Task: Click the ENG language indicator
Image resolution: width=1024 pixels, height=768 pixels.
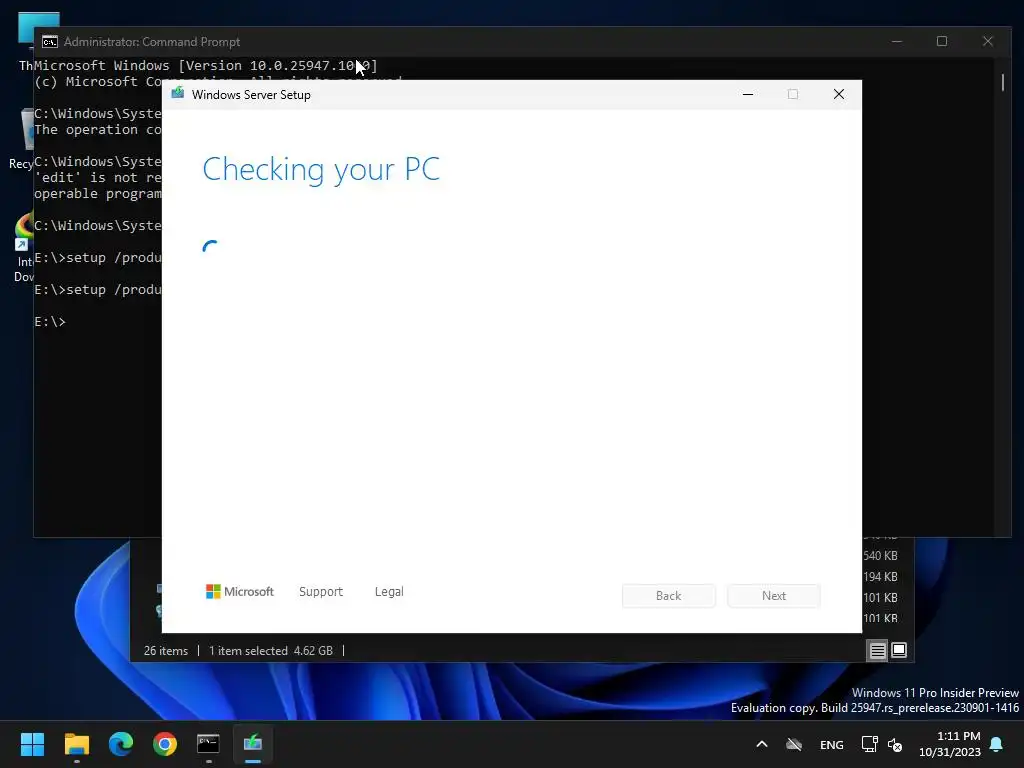Action: [x=831, y=744]
